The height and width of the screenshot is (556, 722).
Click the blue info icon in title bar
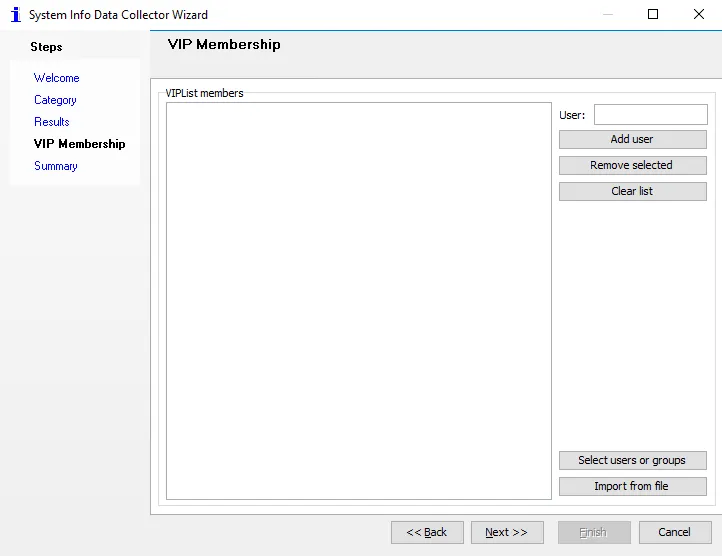(16, 14)
